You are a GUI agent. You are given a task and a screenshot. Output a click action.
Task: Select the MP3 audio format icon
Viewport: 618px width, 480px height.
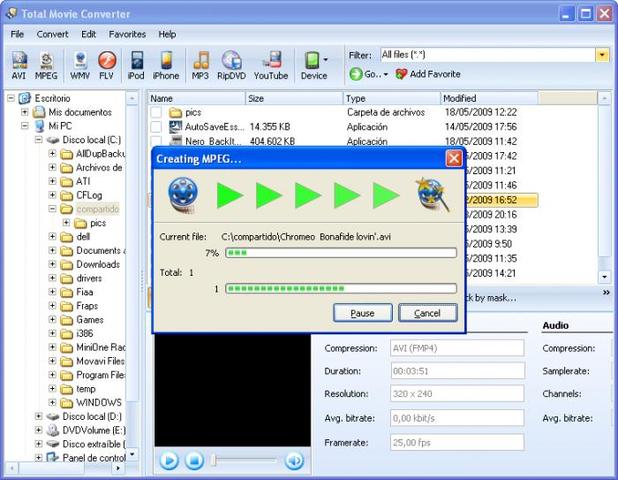click(x=201, y=65)
